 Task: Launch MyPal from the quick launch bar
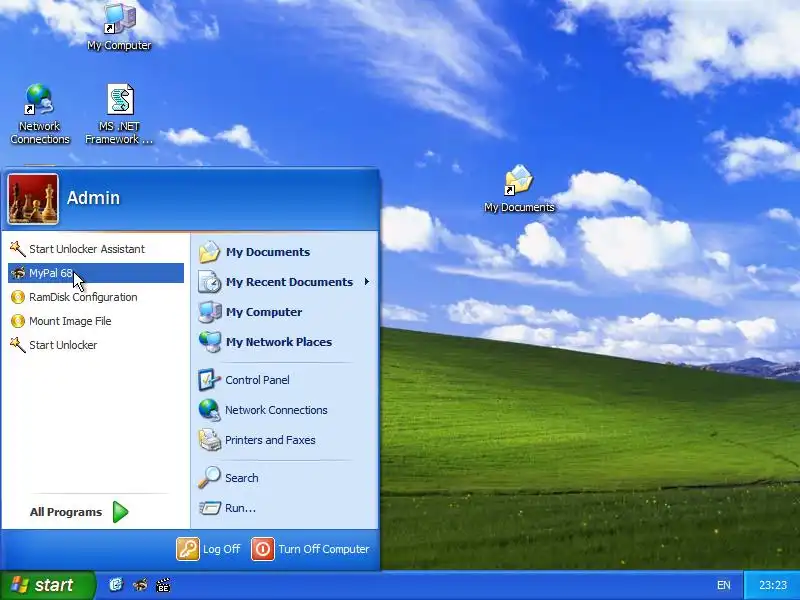[x=140, y=585]
